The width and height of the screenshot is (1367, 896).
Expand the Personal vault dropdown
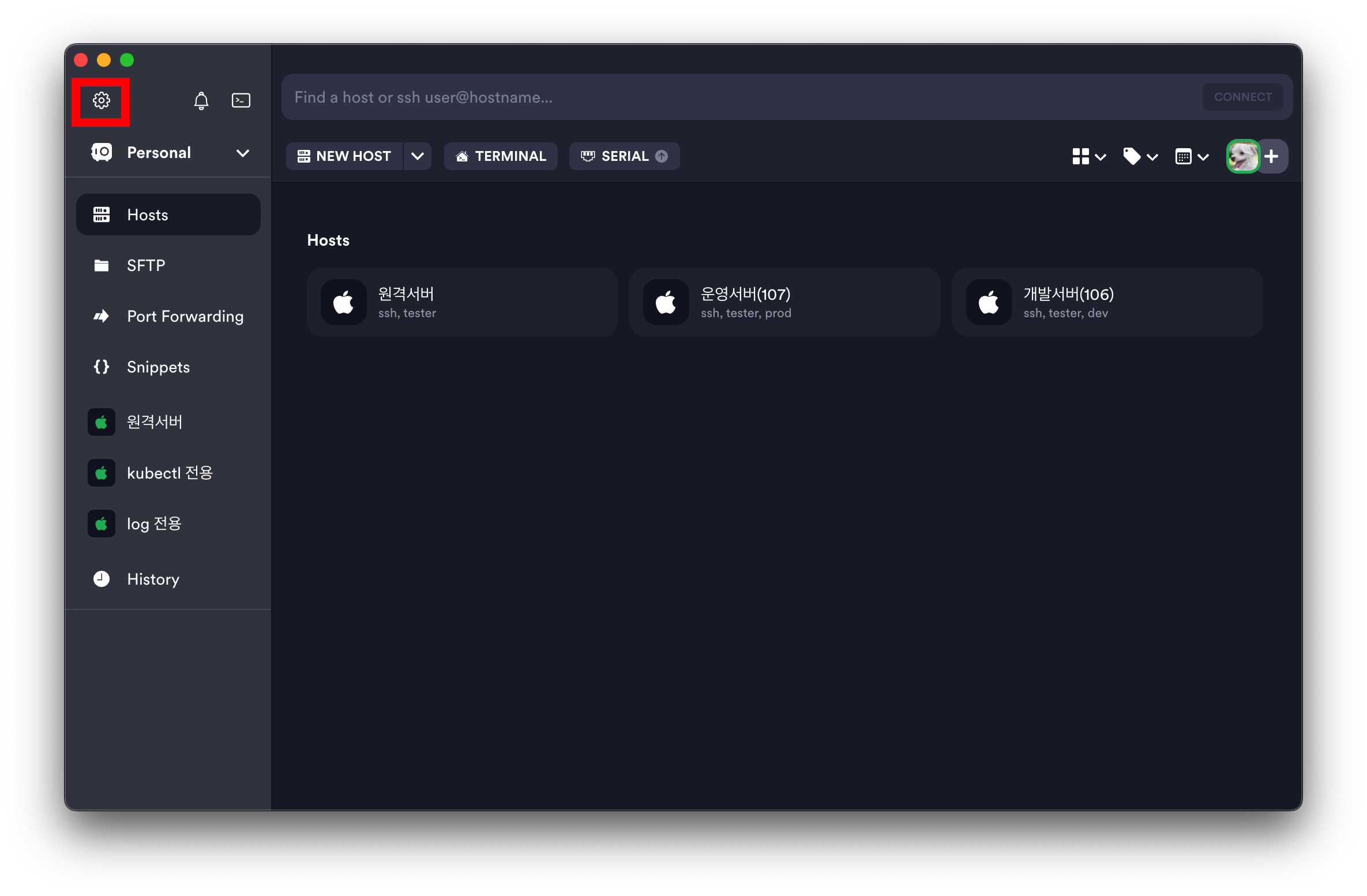243,153
